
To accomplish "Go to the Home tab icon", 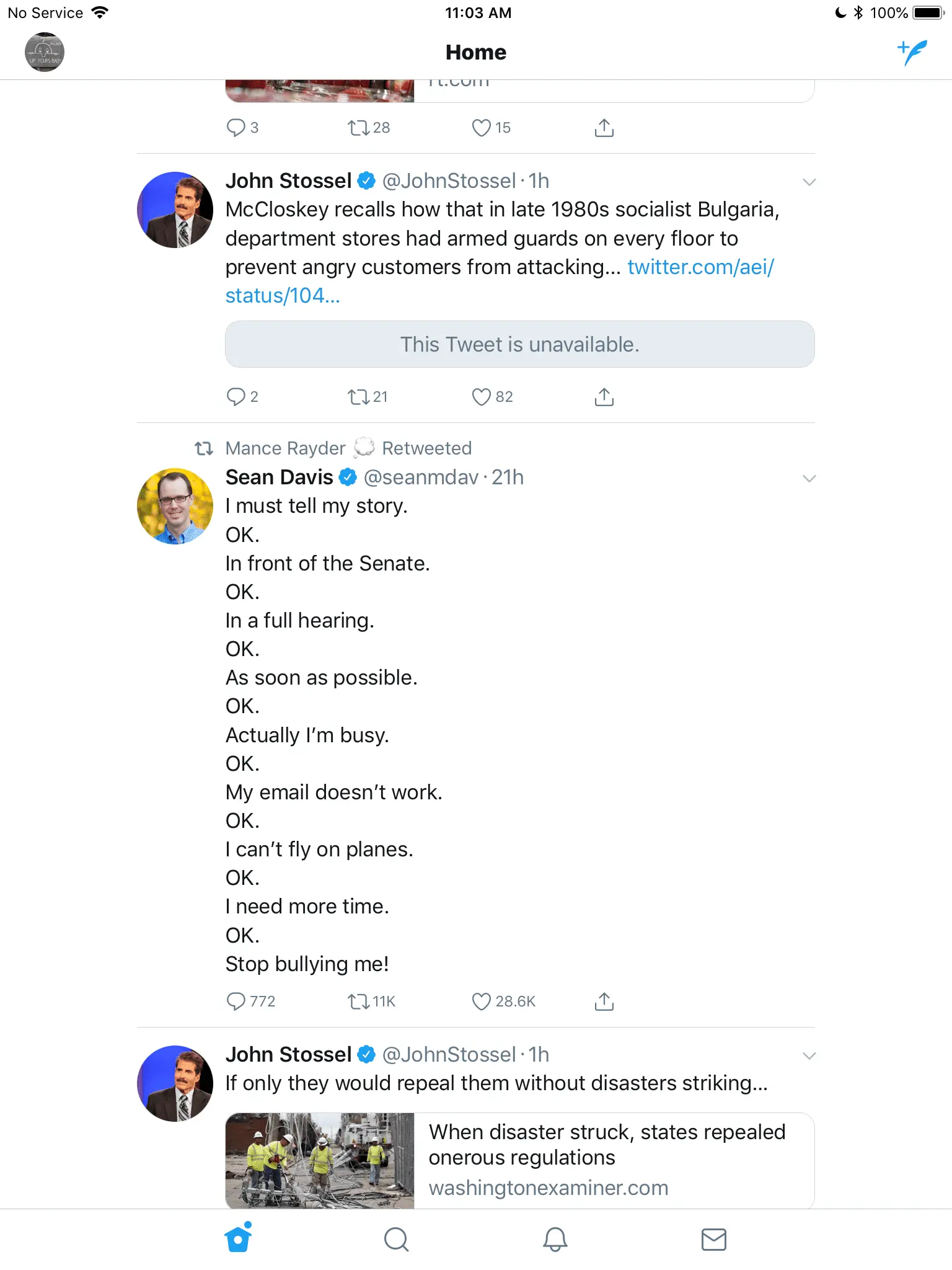I will [x=238, y=1240].
